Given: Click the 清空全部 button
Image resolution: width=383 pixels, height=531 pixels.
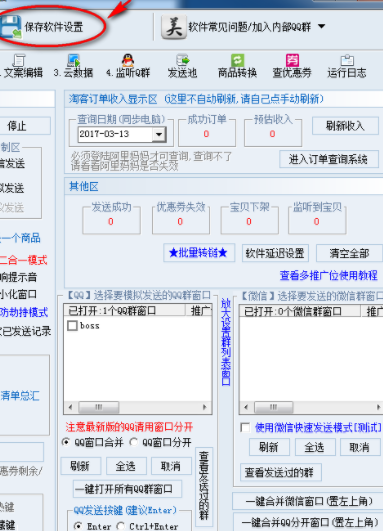Looking at the screenshot, I should [x=349, y=253].
